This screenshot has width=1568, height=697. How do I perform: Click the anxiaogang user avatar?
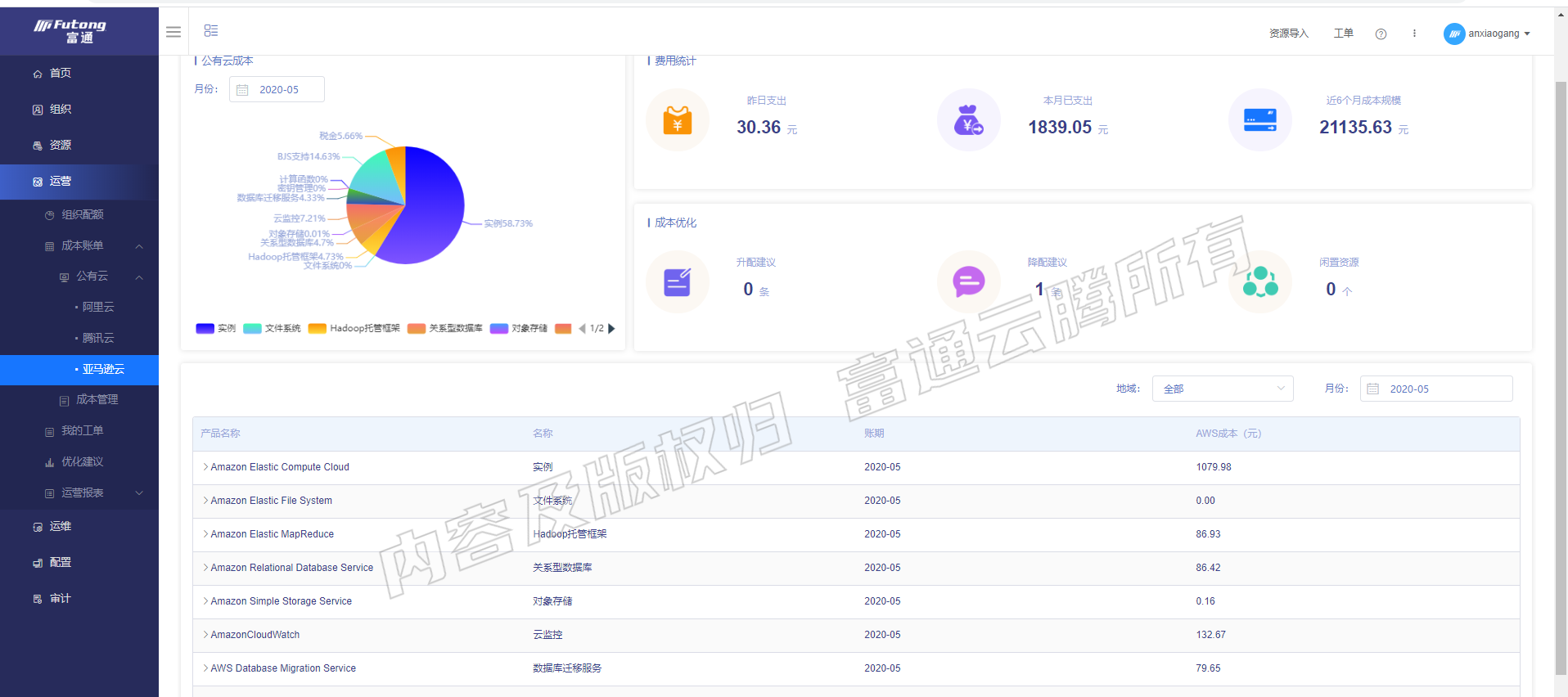1454,34
